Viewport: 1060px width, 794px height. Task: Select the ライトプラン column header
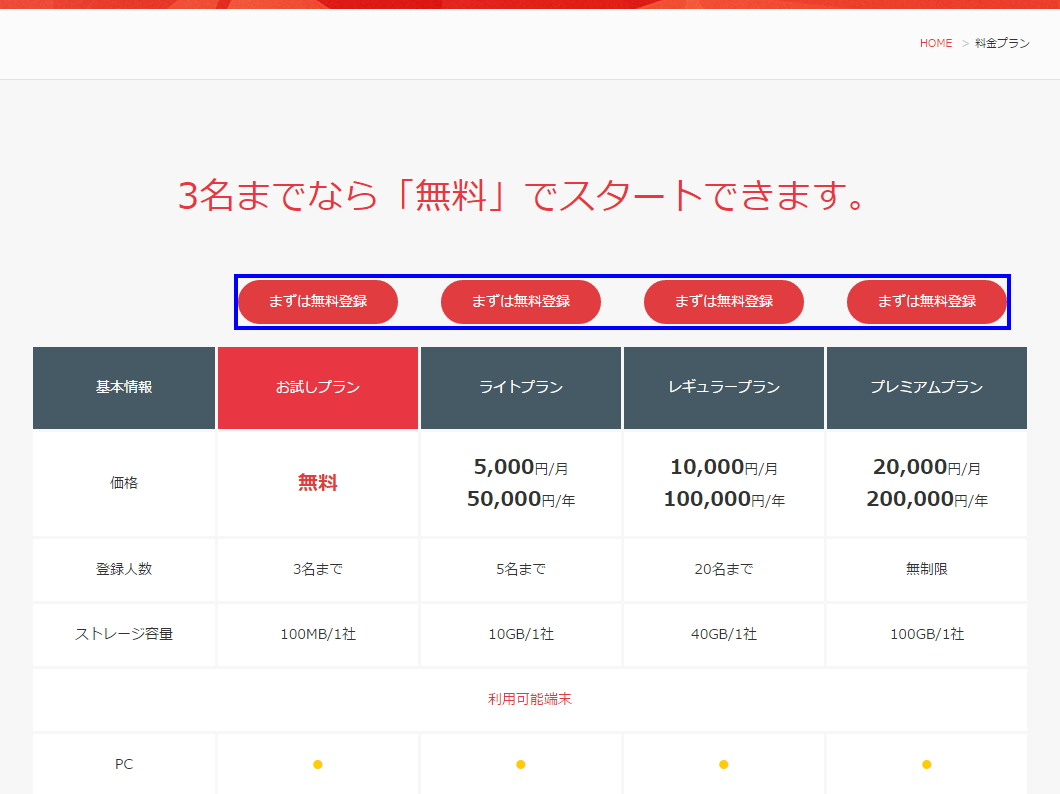coord(521,388)
